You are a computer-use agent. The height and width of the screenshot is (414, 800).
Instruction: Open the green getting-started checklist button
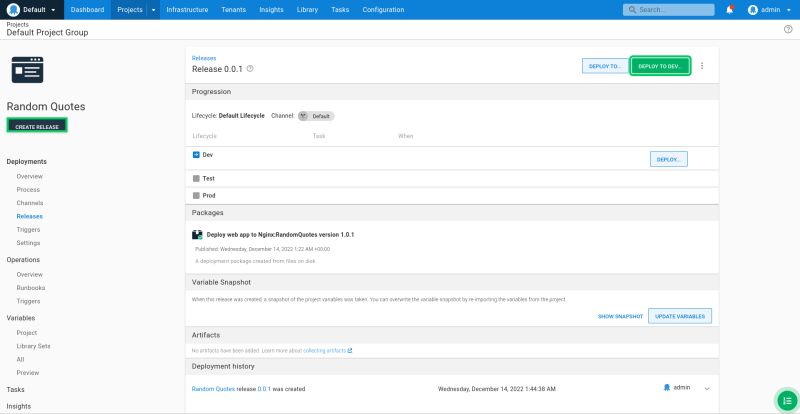pyautogui.click(x=787, y=401)
